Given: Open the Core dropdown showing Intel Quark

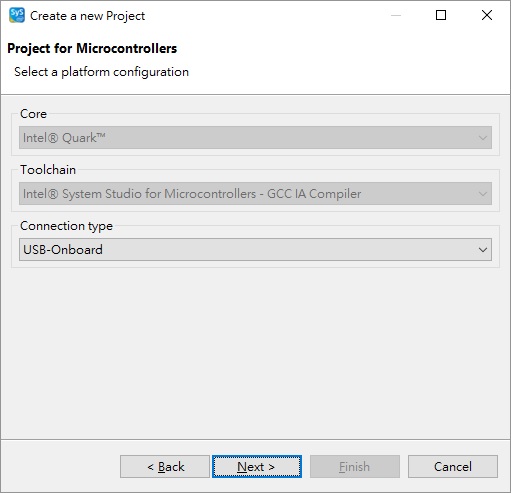Looking at the screenshot, I should coord(255,138).
